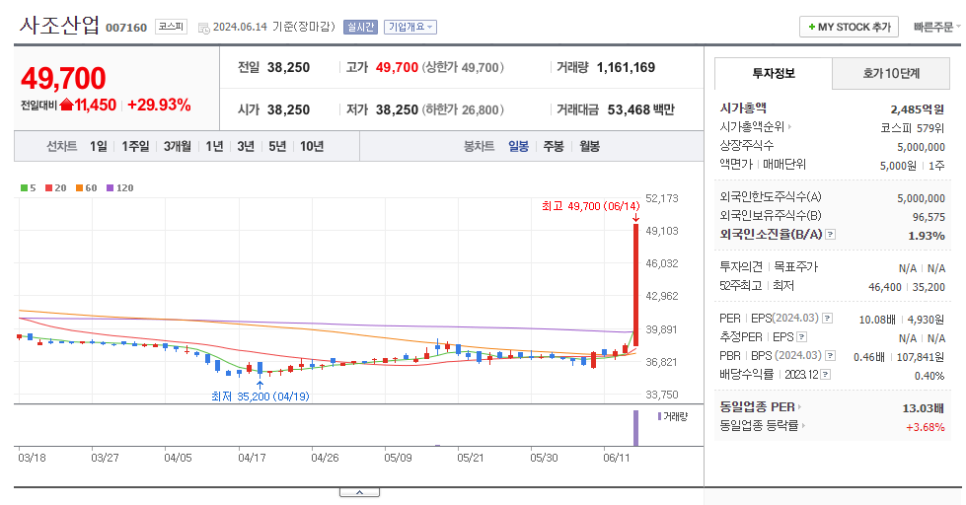Click purple 120-day moving average legend

click(x=120, y=188)
